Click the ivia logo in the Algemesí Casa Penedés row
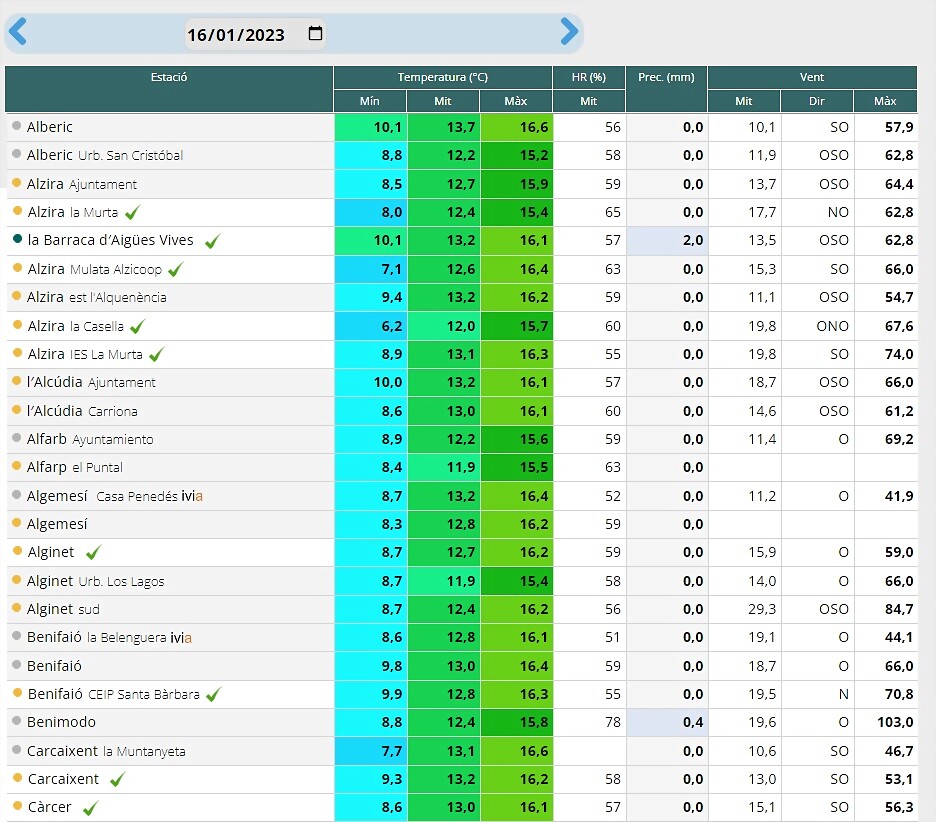 tap(192, 496)
